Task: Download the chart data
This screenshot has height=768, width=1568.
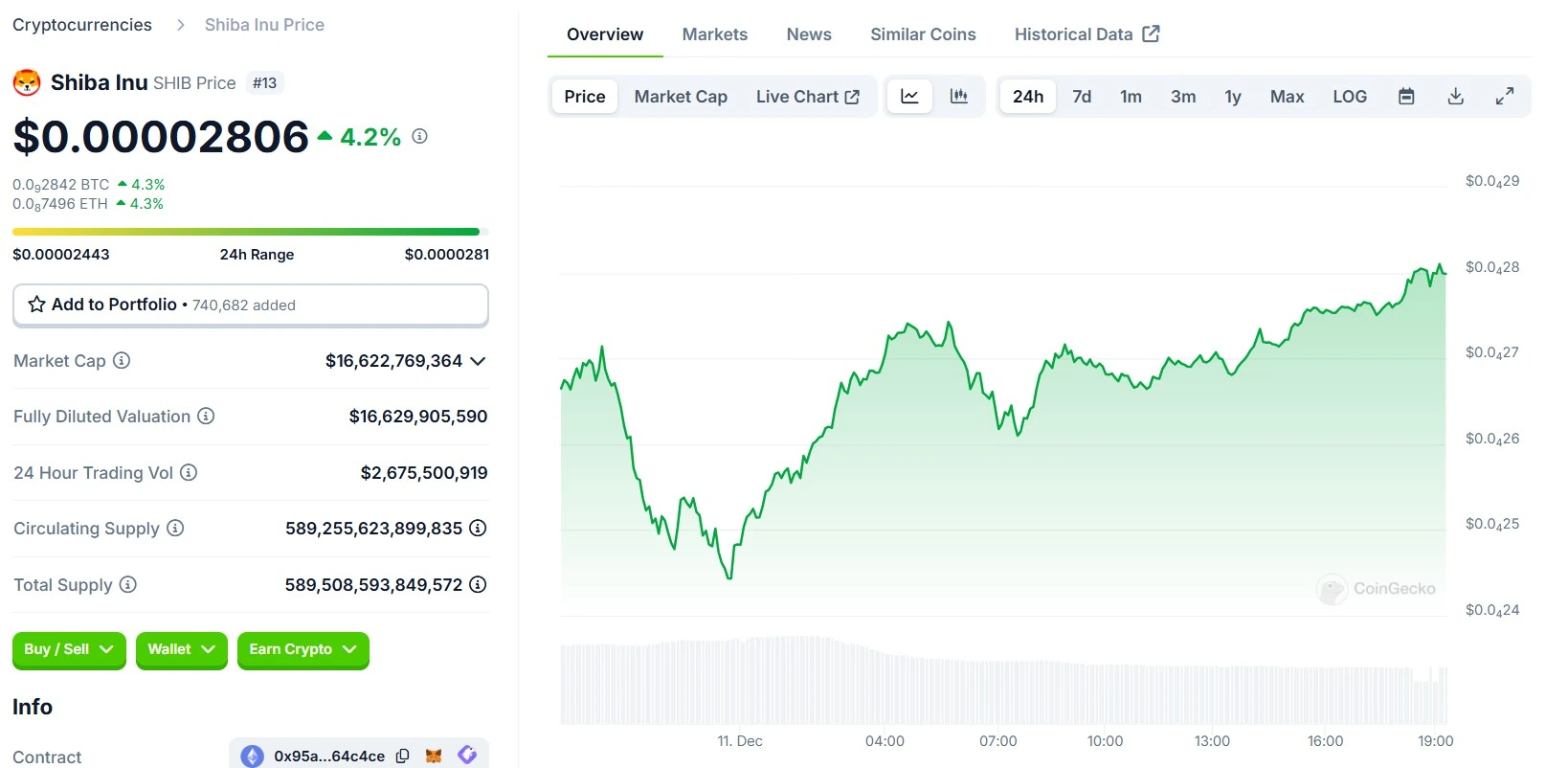Action: pyautogui.click(x=1455, y=97)
